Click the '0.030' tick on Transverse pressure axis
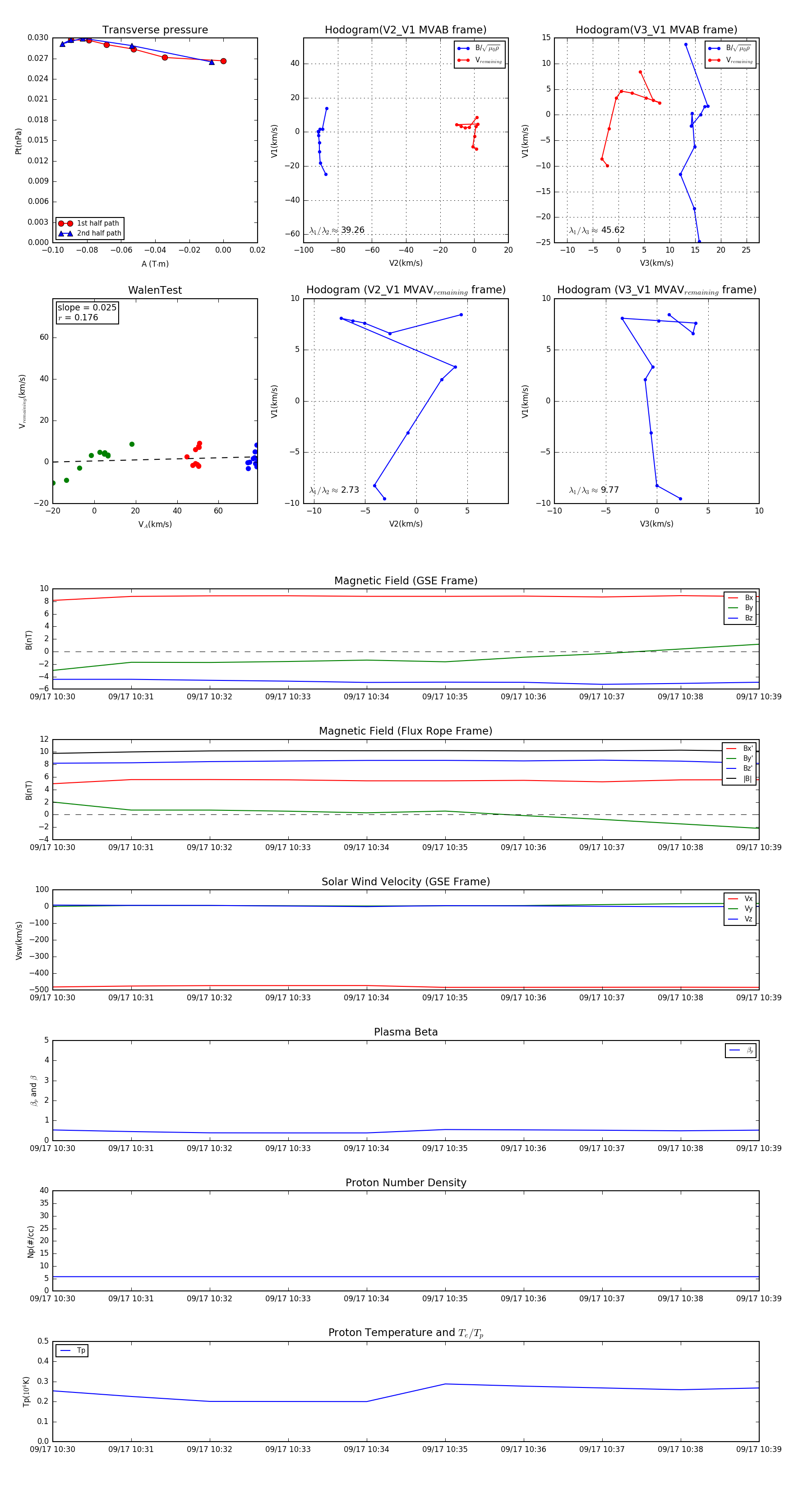 click(x=38, y=37)
